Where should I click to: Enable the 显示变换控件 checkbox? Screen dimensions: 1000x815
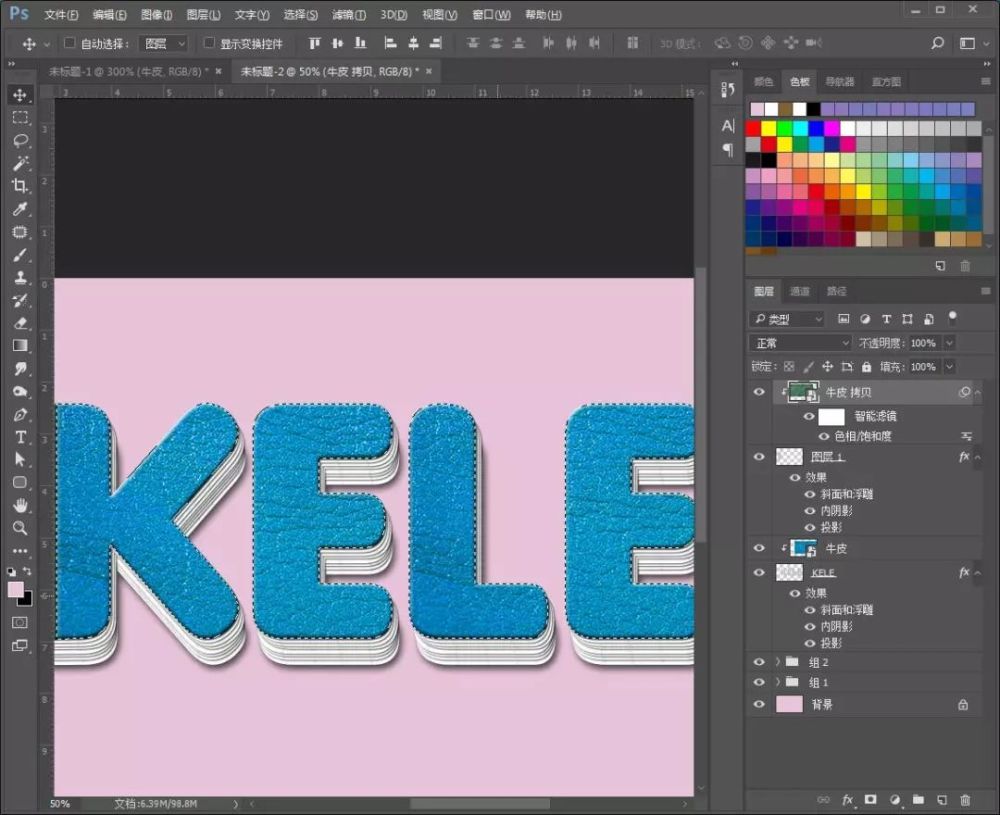[209, 43]
